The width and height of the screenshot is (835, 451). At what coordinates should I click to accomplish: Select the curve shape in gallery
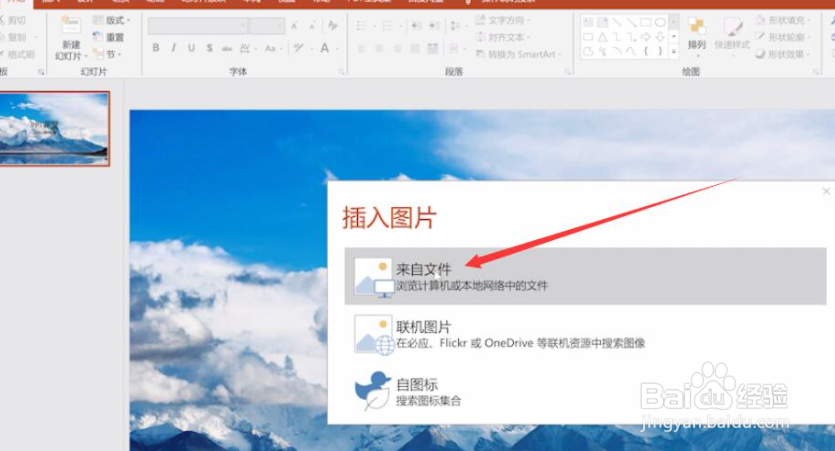(631, 51)
